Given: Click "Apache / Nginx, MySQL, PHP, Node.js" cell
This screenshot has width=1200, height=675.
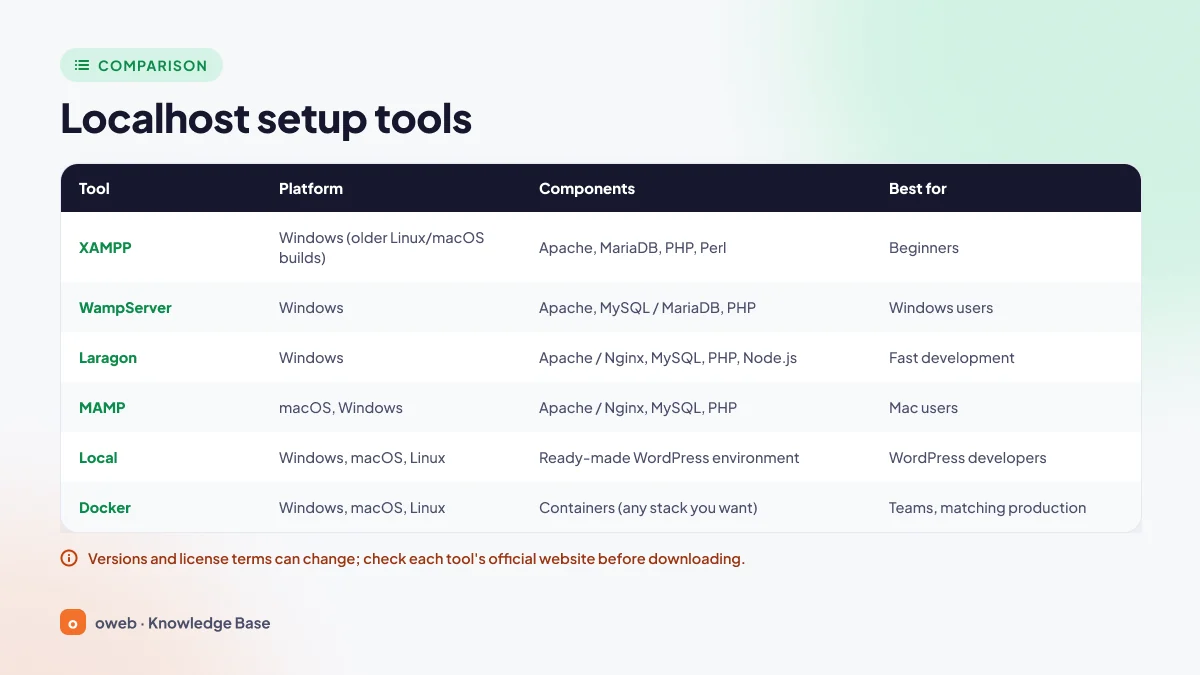Looking at the screenshot, I should click(668, 358).
